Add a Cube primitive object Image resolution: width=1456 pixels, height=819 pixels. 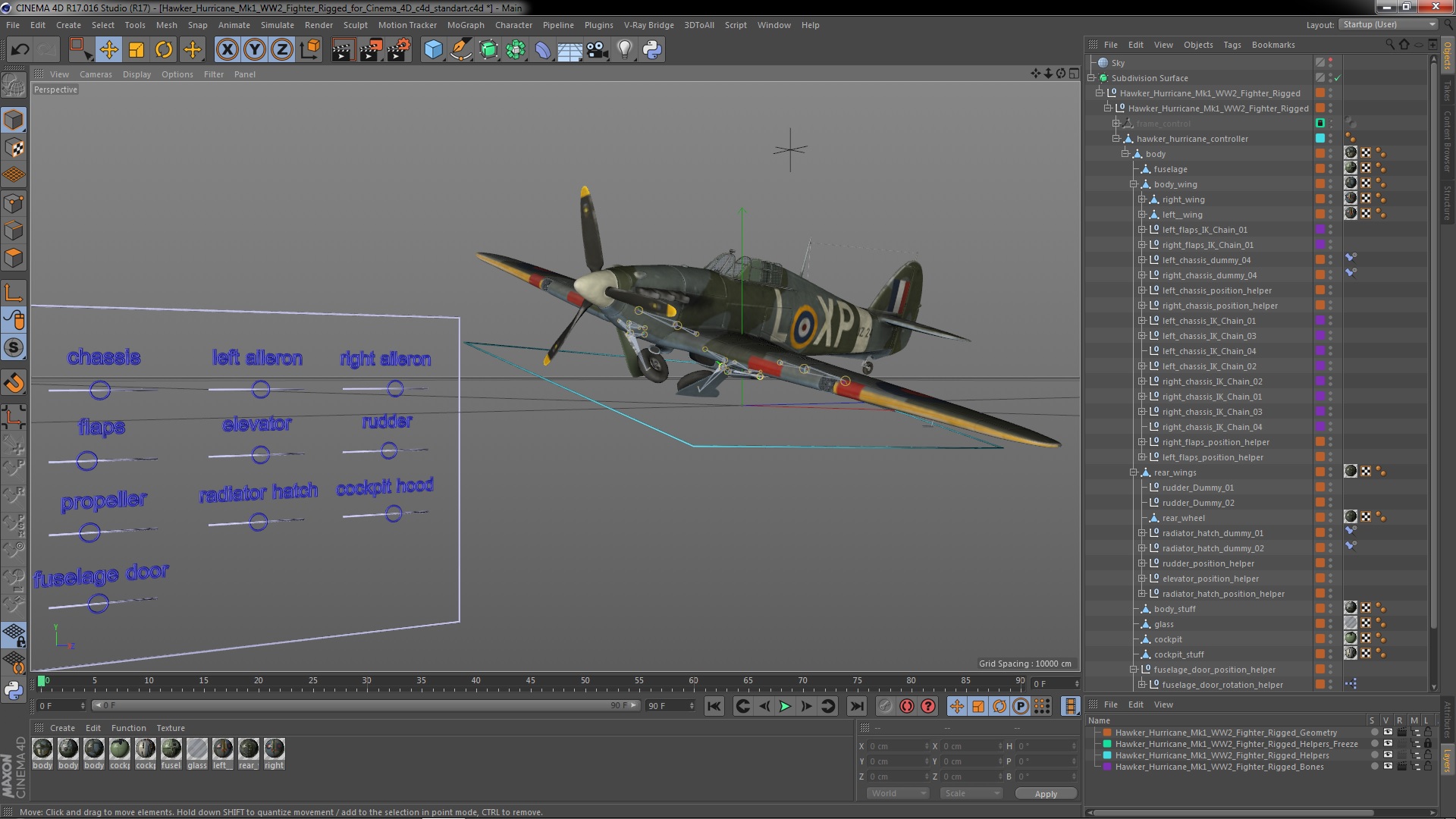(x=433, y=50)
